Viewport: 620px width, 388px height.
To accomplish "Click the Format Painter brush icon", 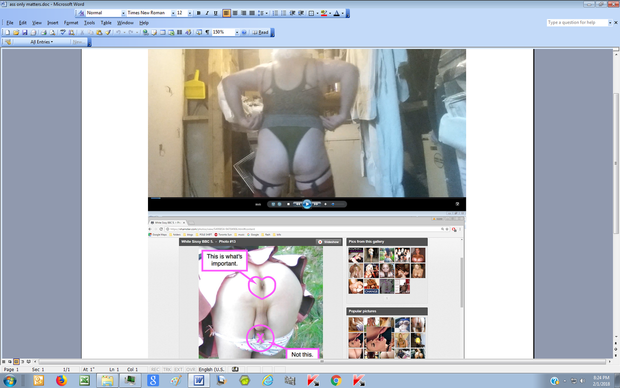I will click(108, 32).
